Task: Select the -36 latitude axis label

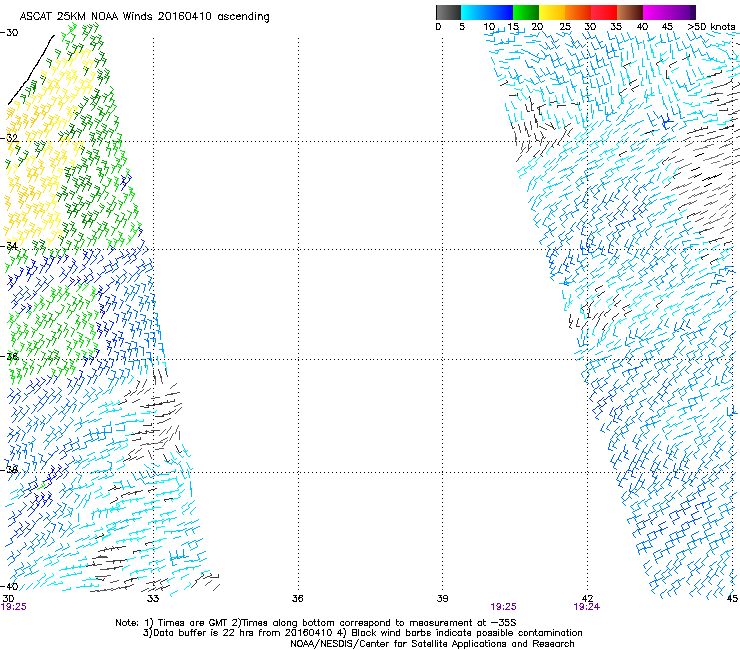Action: click(9, 356)
